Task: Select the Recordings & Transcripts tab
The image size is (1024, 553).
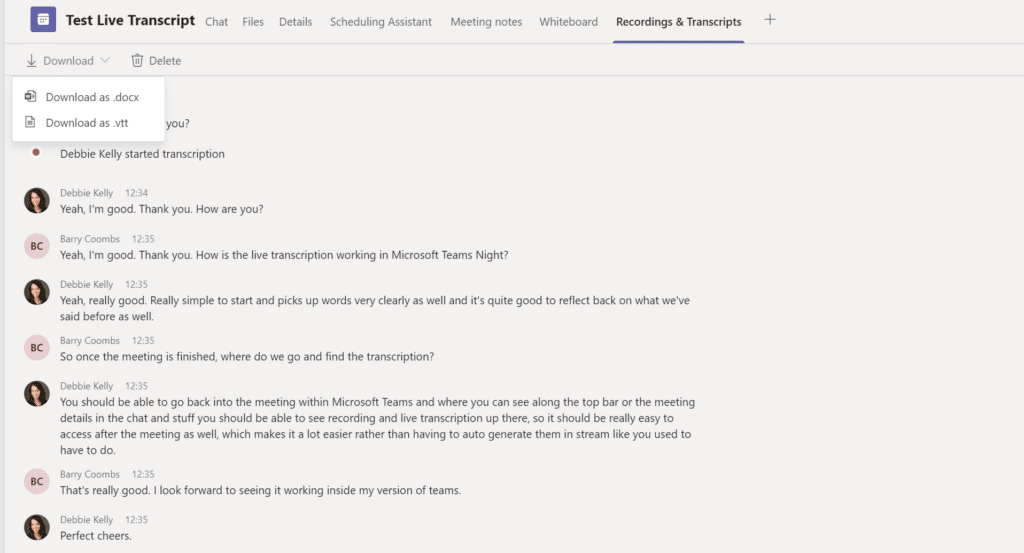Action: 679,22
